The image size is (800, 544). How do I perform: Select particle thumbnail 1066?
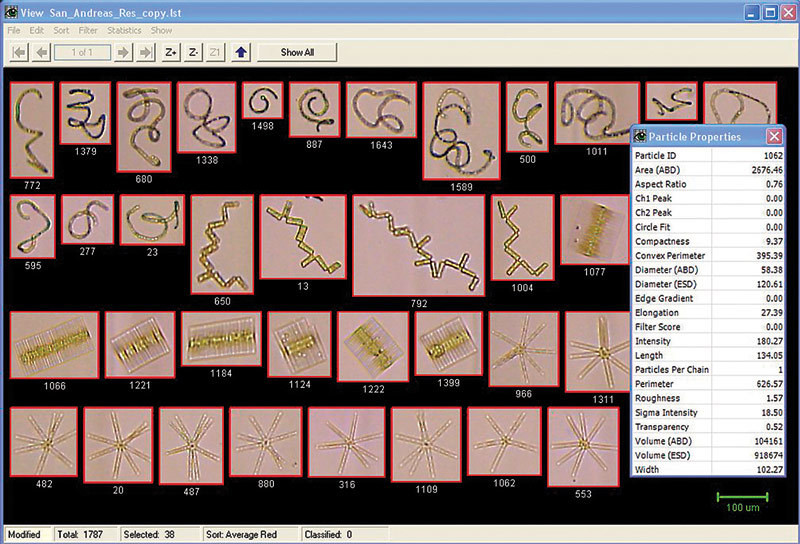click(54, 345)
